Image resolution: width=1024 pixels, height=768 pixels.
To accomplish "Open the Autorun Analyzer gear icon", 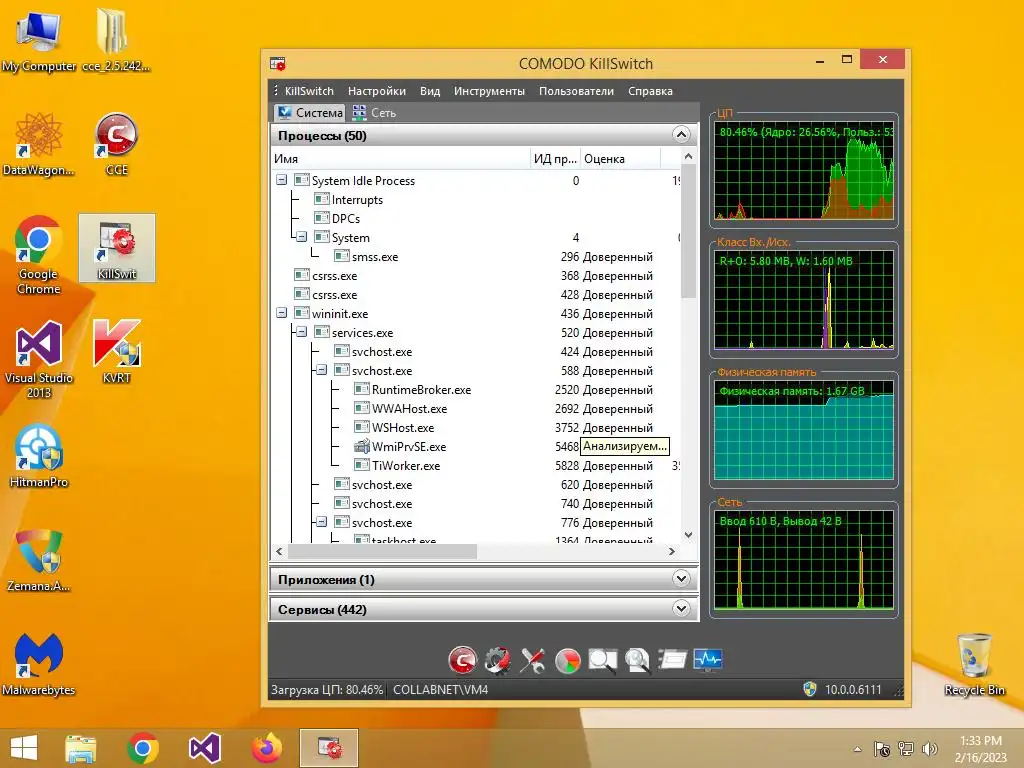I will pyautogui.click(x=498, y=660).
